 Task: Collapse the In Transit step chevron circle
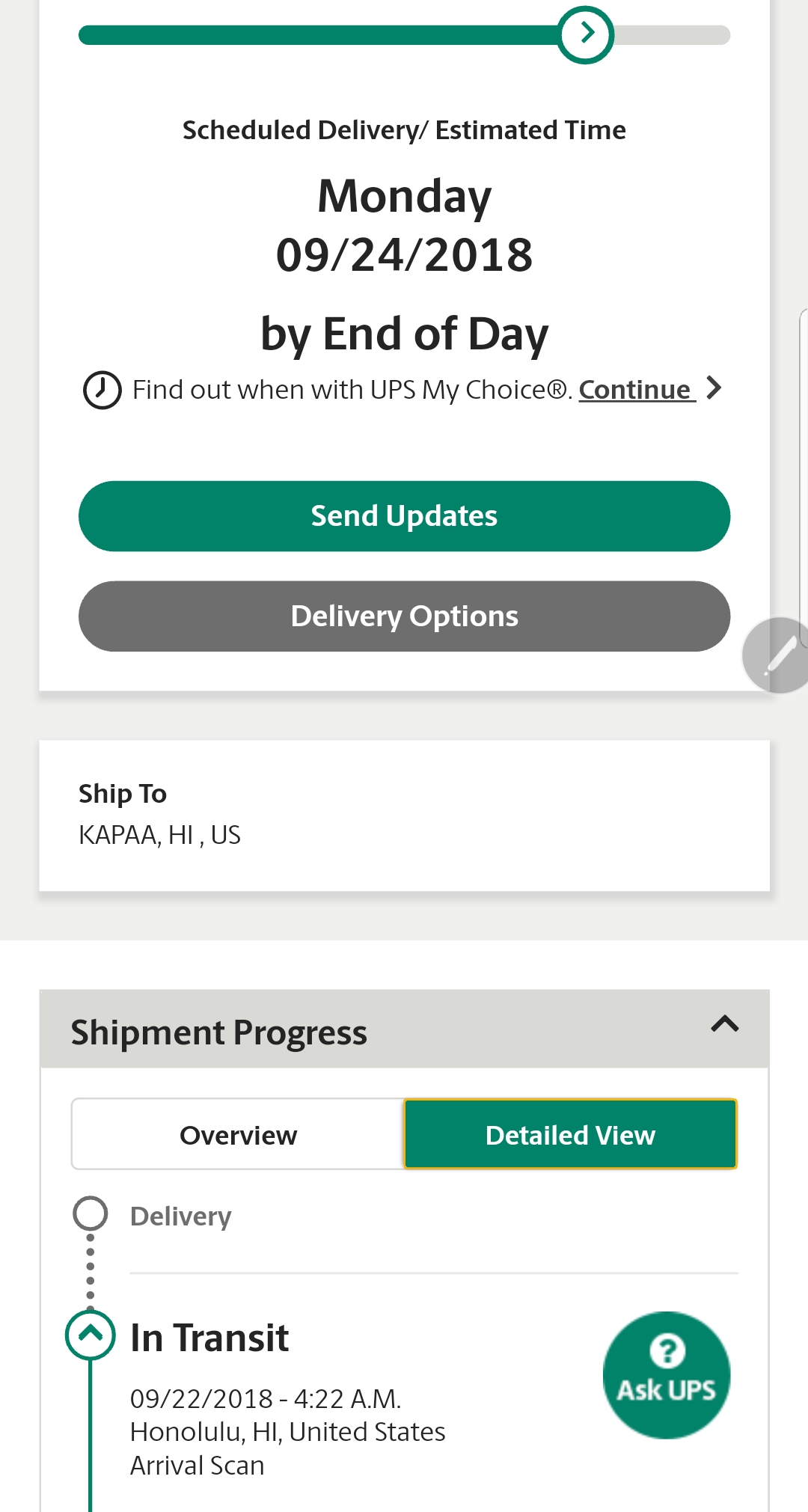pyautogui.click(x=91, y=1335)
